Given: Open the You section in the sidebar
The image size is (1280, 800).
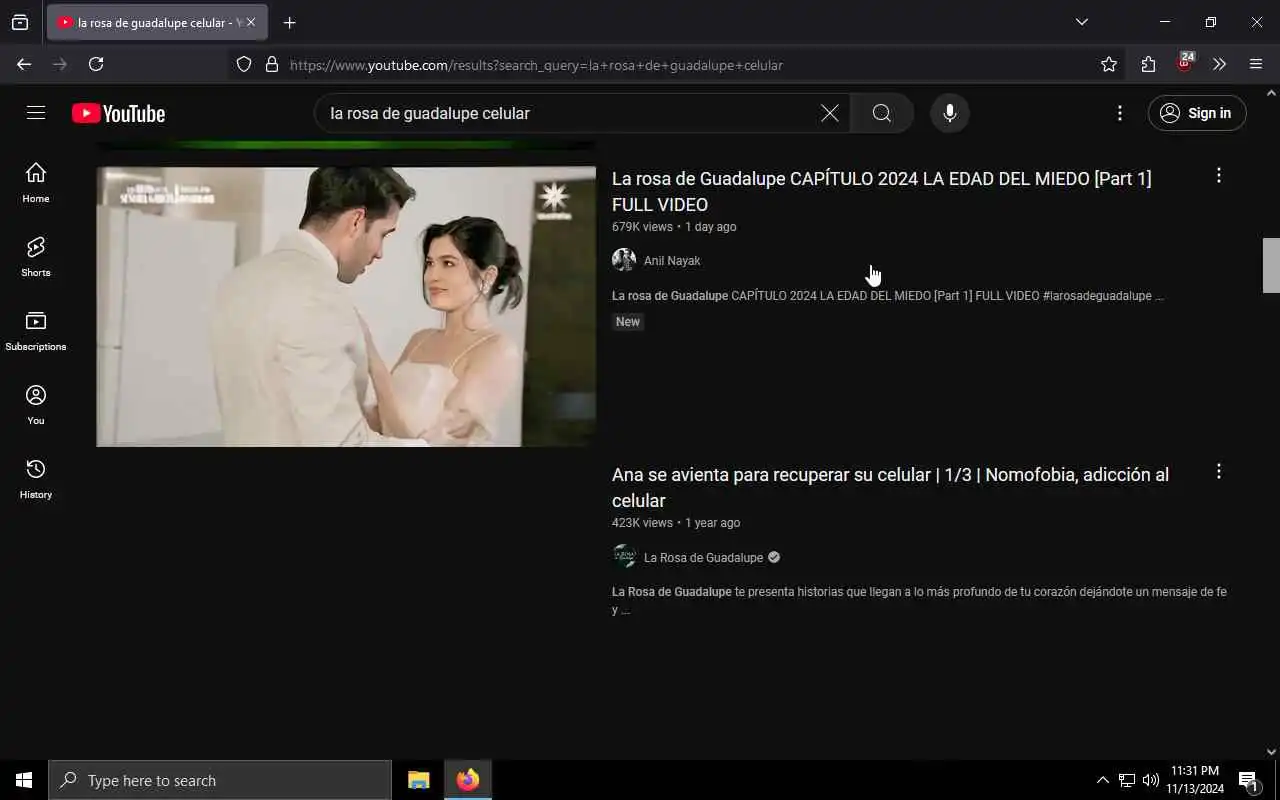Looking at the screenshot, I should click(x=36, y=405).
